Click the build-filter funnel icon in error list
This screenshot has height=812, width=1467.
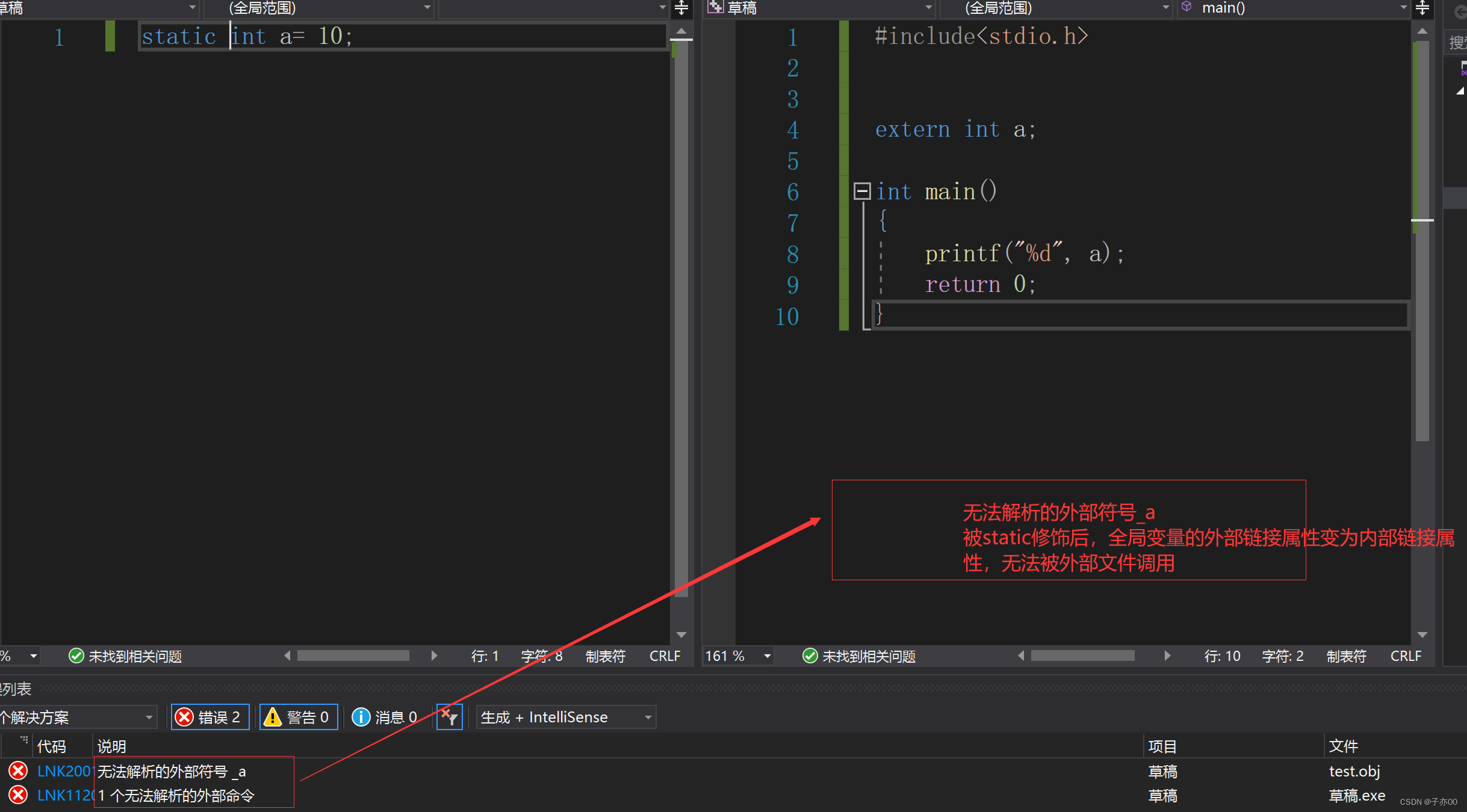(450, 717)
